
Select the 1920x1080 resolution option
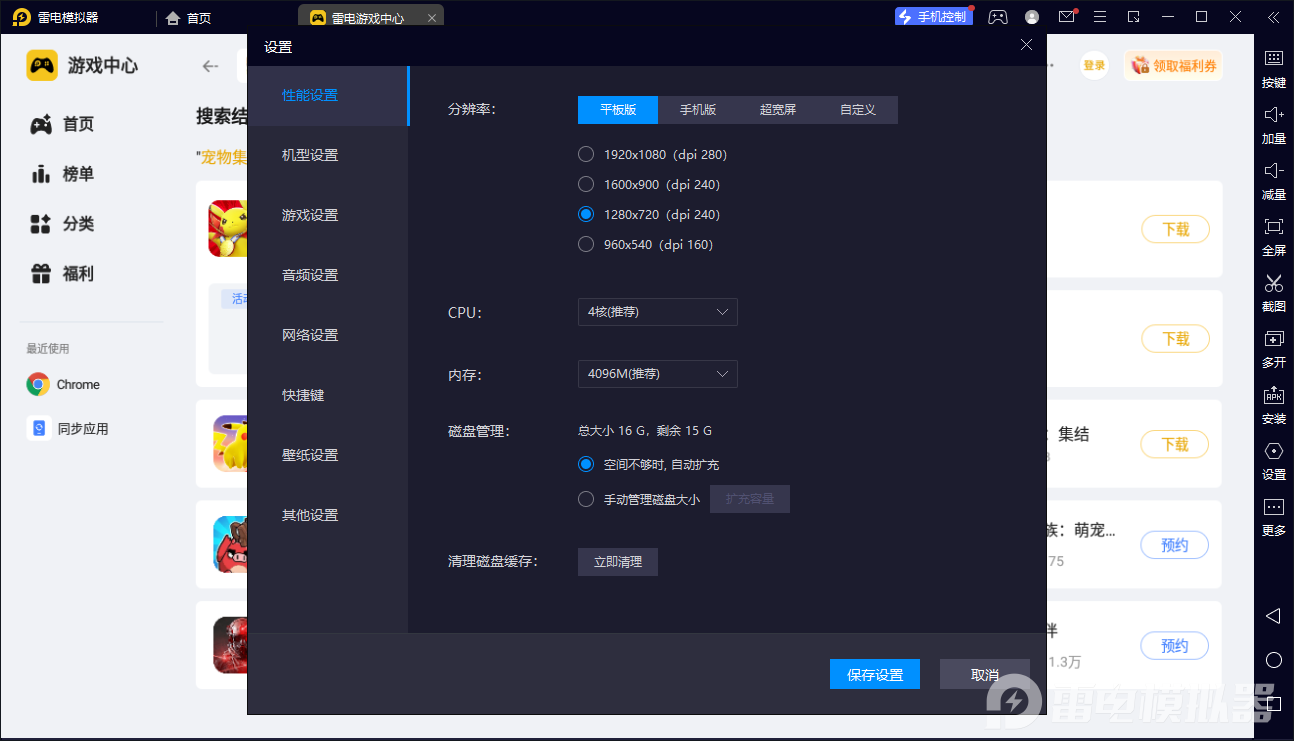coord(586,154)
